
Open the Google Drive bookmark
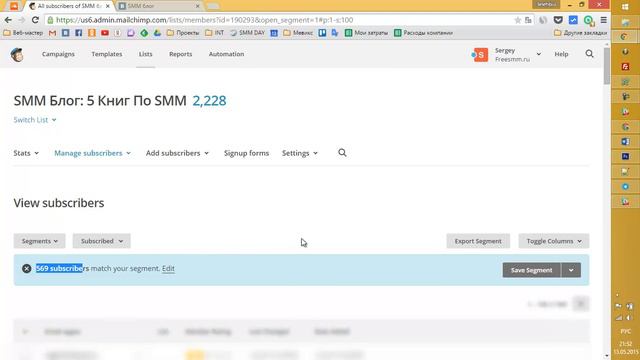pyautogui.click(x=158, y=33)
